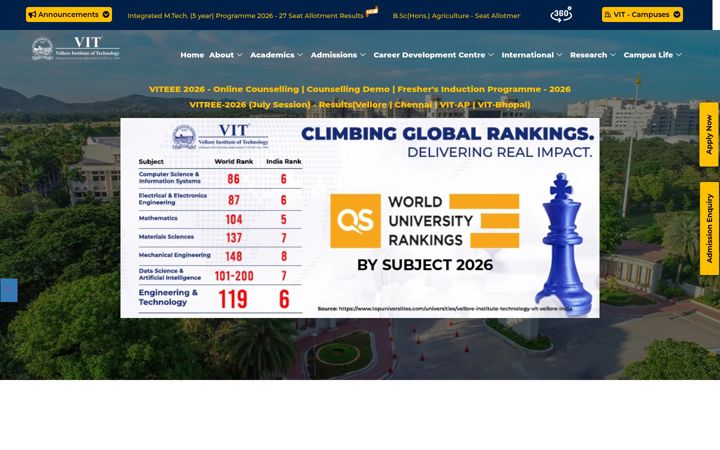The image size is (720, 450).
Task: Open VITREE-2026 results VIT-AP link
Action: 455,105
